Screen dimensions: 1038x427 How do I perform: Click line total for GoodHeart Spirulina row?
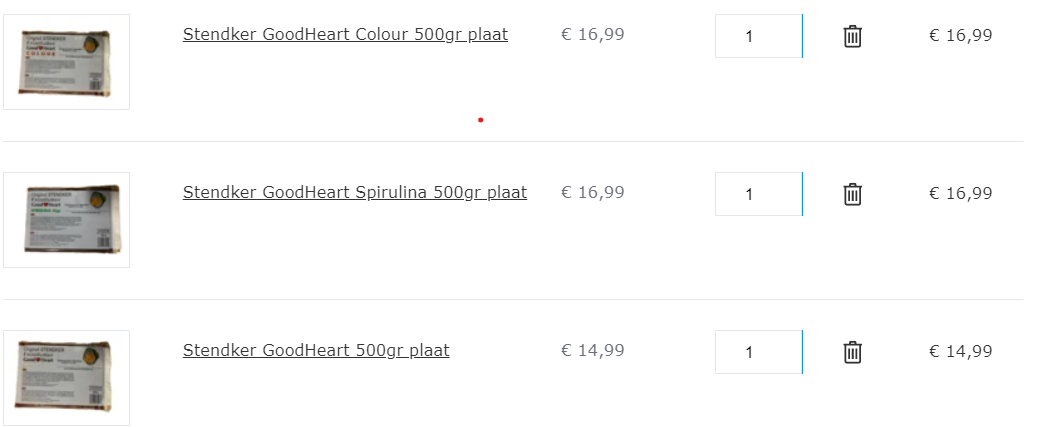960,193
